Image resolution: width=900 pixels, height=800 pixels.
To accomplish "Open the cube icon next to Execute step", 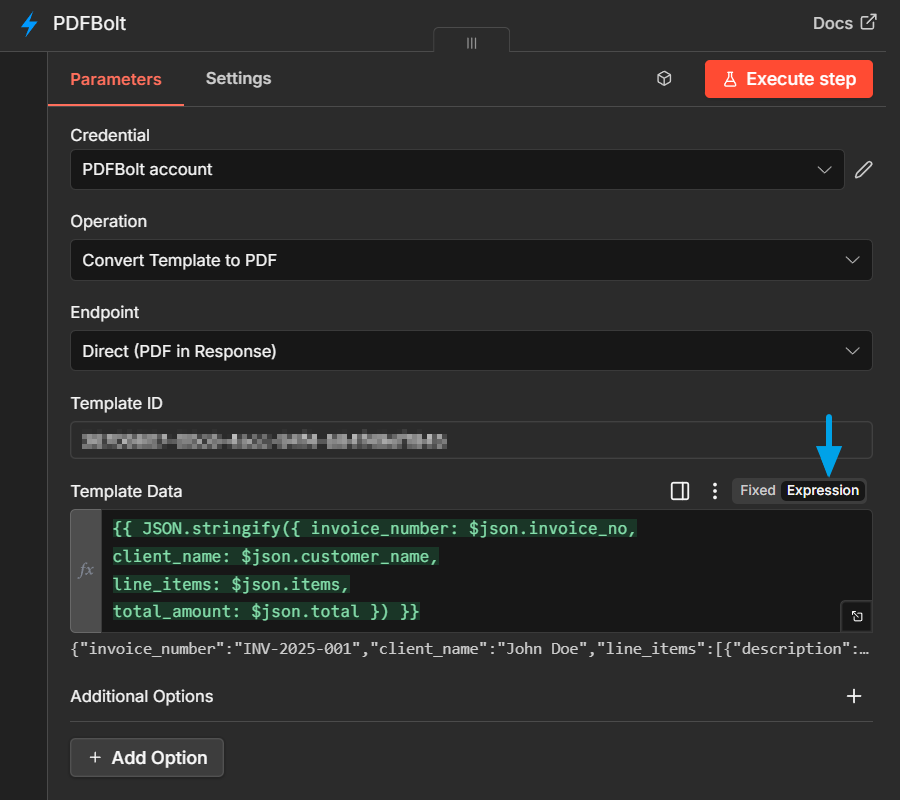I will click(664, 78).
